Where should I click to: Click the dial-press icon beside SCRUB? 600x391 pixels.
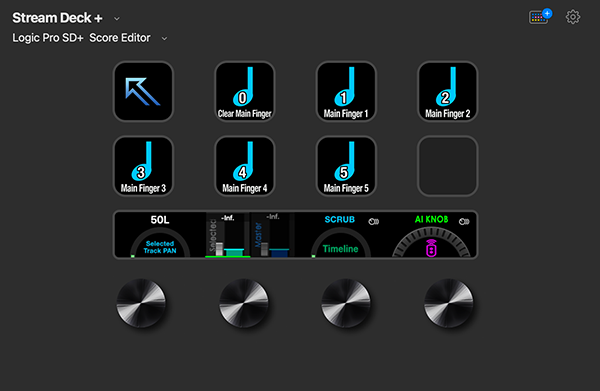(373, 222)
